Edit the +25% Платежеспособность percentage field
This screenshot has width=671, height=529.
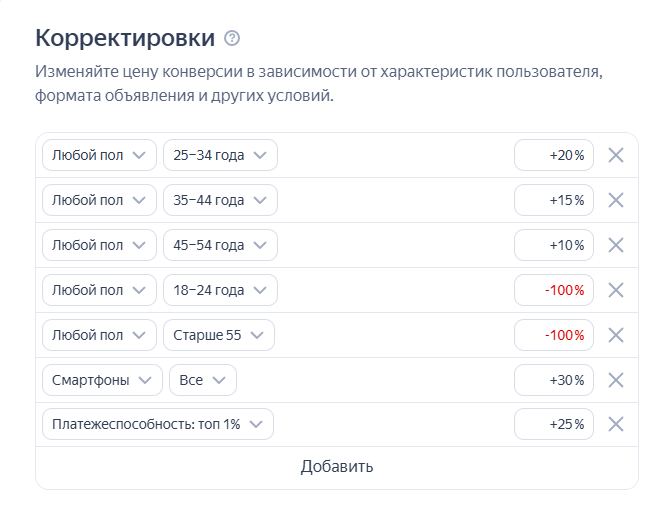[554, 425]
